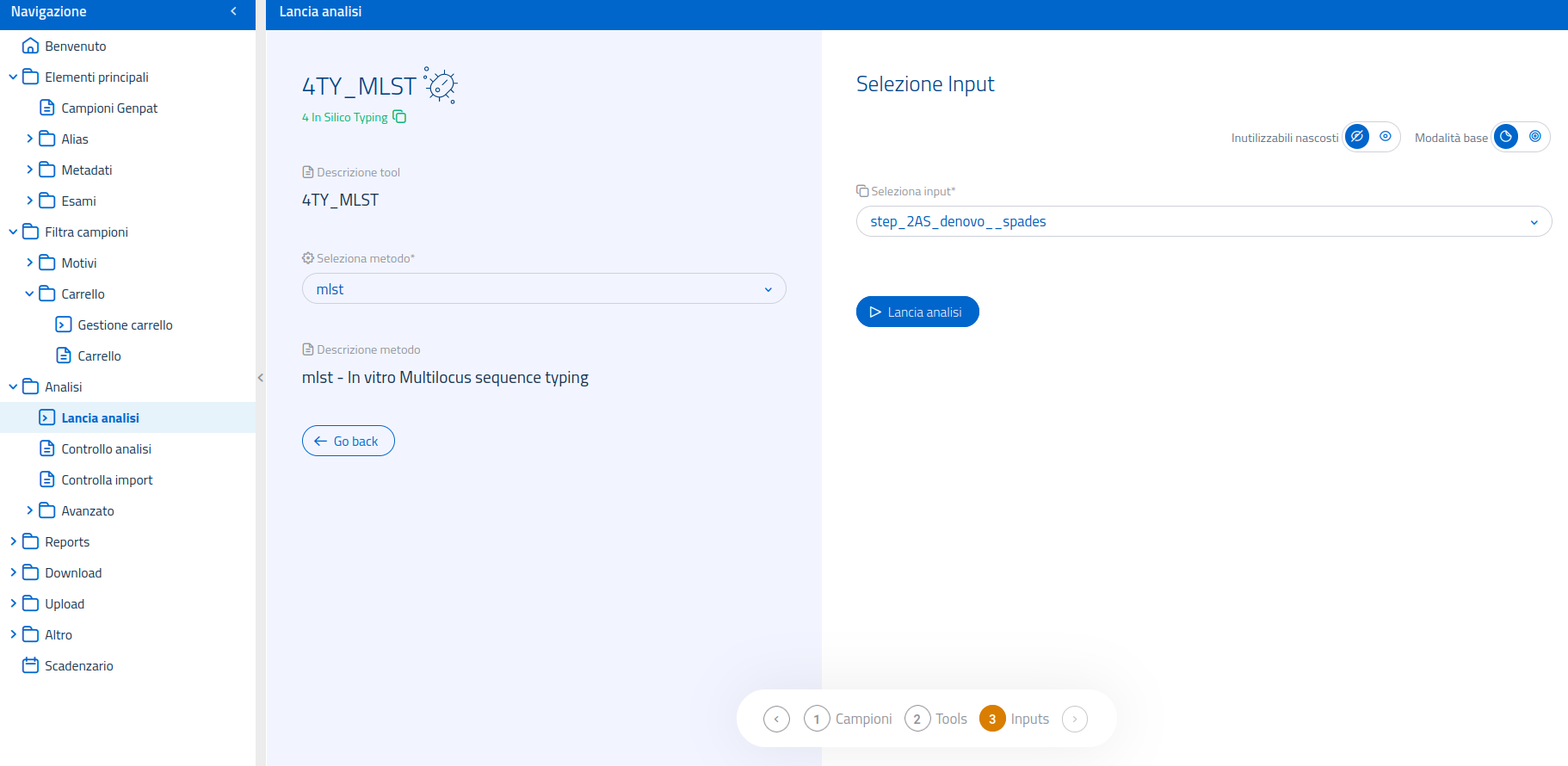Viewport: 1568px width, 766px height.
Task: Click the Benvenuto home icon
Action: (x=30, y=46)
